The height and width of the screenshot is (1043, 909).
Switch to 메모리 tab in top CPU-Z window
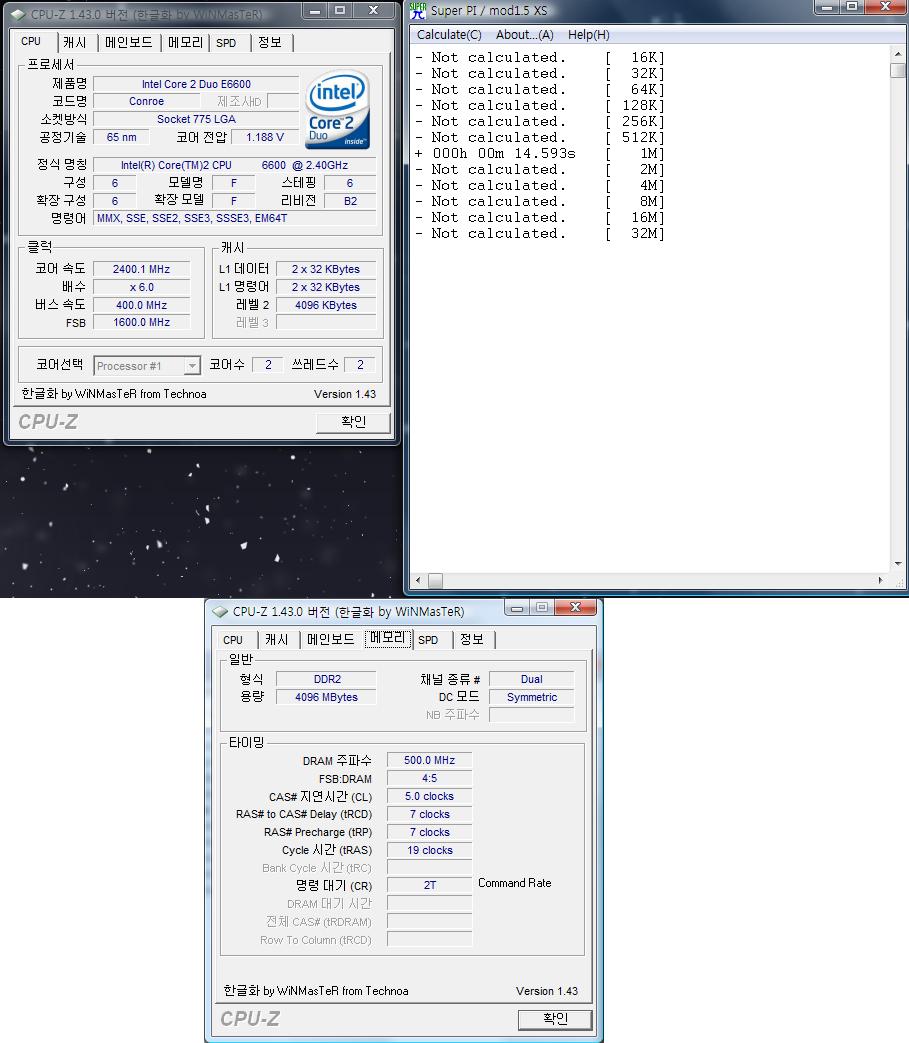coord(186,42)
